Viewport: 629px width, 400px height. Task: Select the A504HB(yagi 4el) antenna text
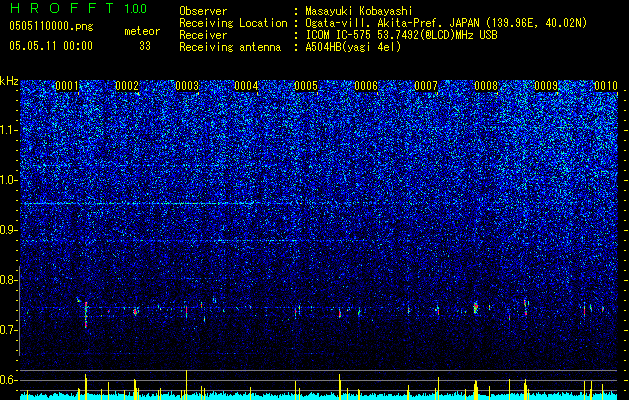click(x=353, y=47)
